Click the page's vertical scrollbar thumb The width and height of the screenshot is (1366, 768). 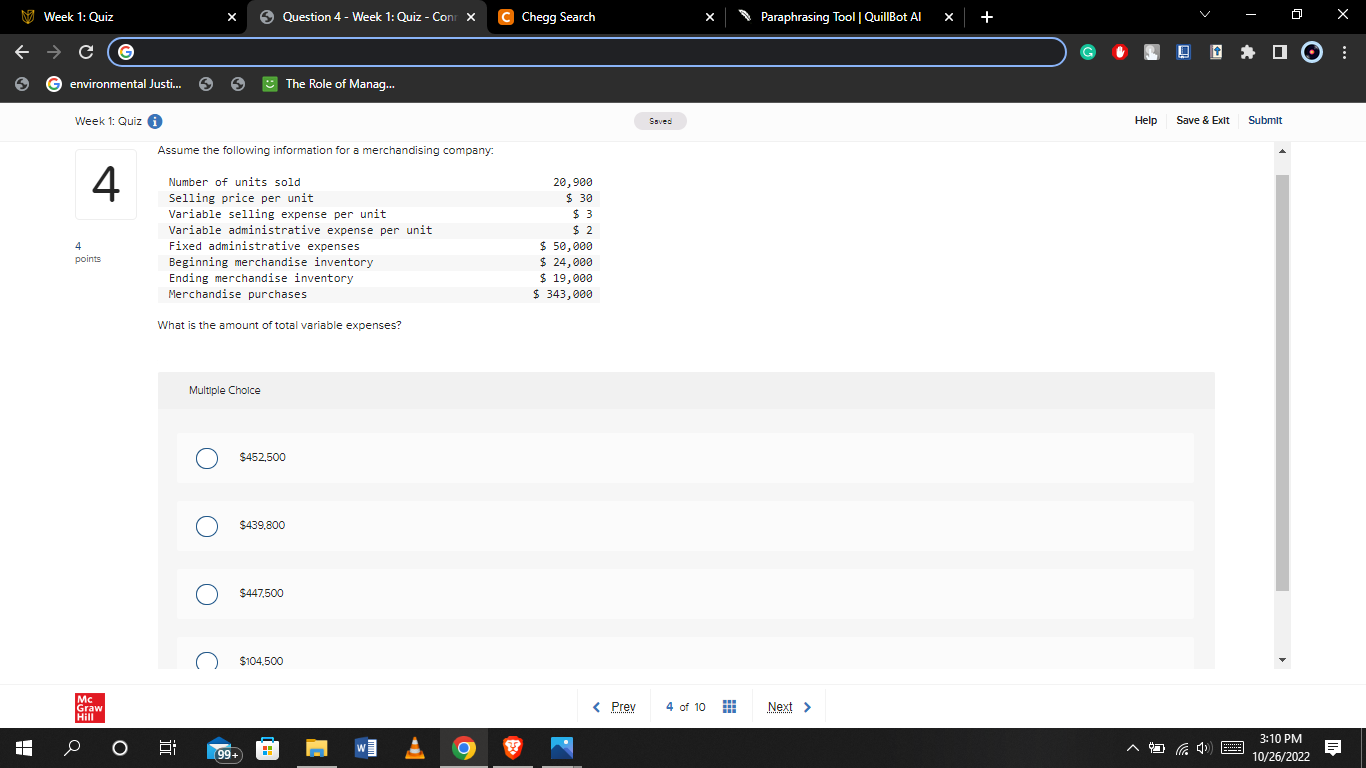pyautogui.click(x=1283, y=382)
